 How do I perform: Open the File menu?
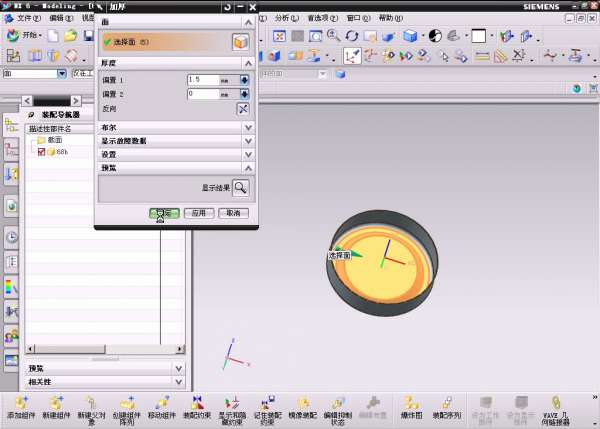29,18
